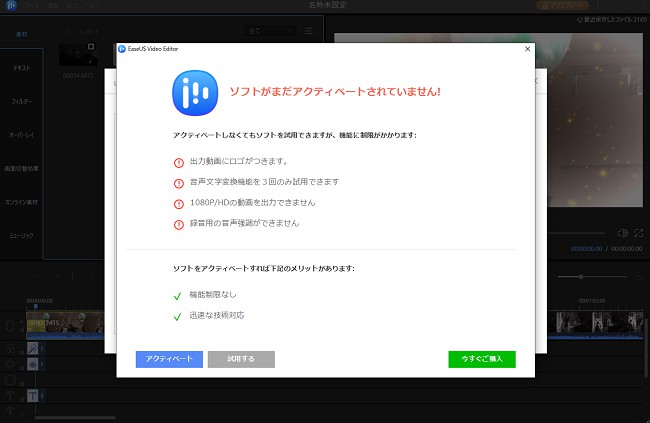Viewport: 650px width, 423px height.
Task: Open the 画面切替効果 tab in the editor sidebar
Action: coord(22,168)
